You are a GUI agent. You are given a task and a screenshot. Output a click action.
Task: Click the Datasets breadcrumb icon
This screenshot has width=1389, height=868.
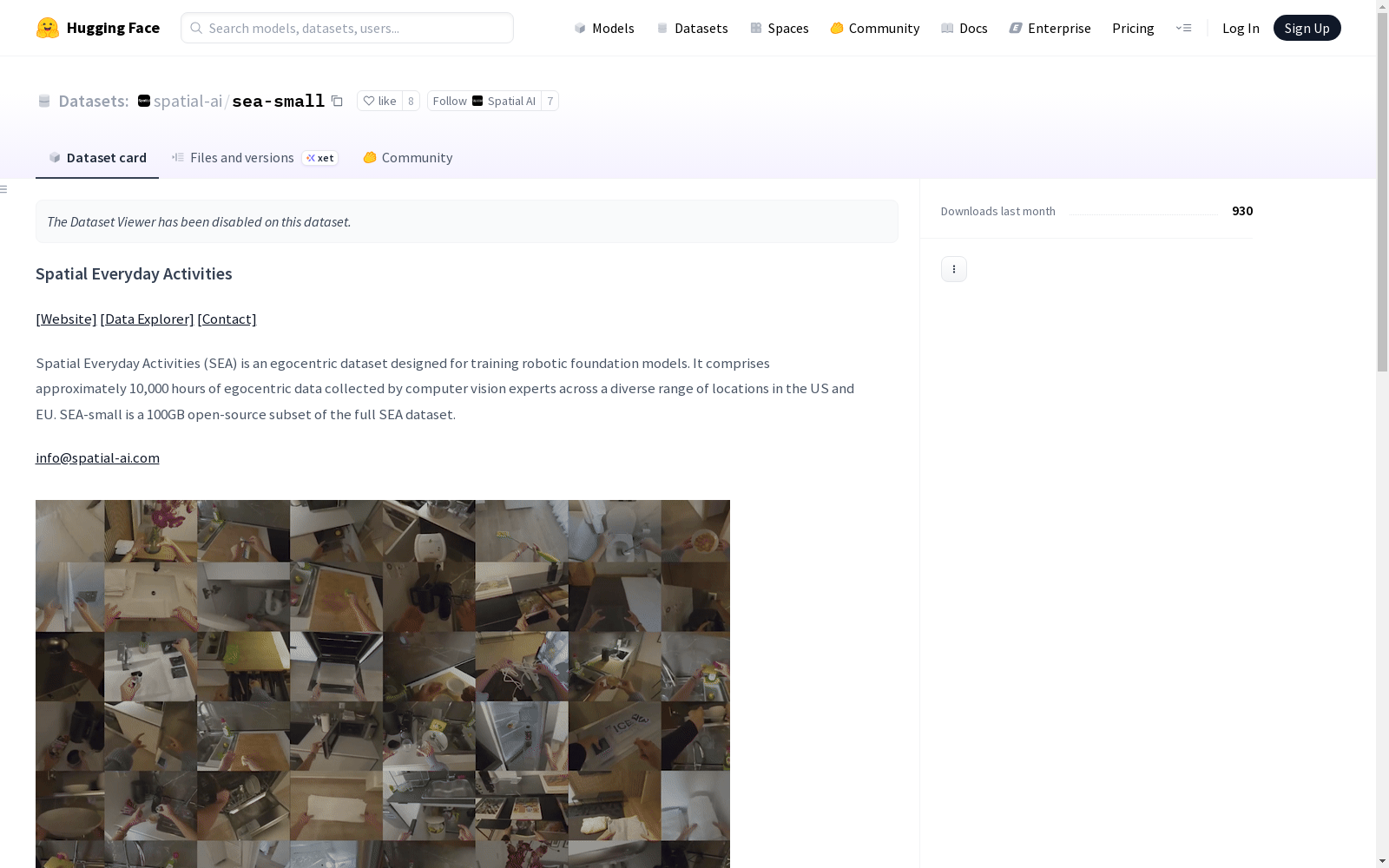tap(44, 101)
